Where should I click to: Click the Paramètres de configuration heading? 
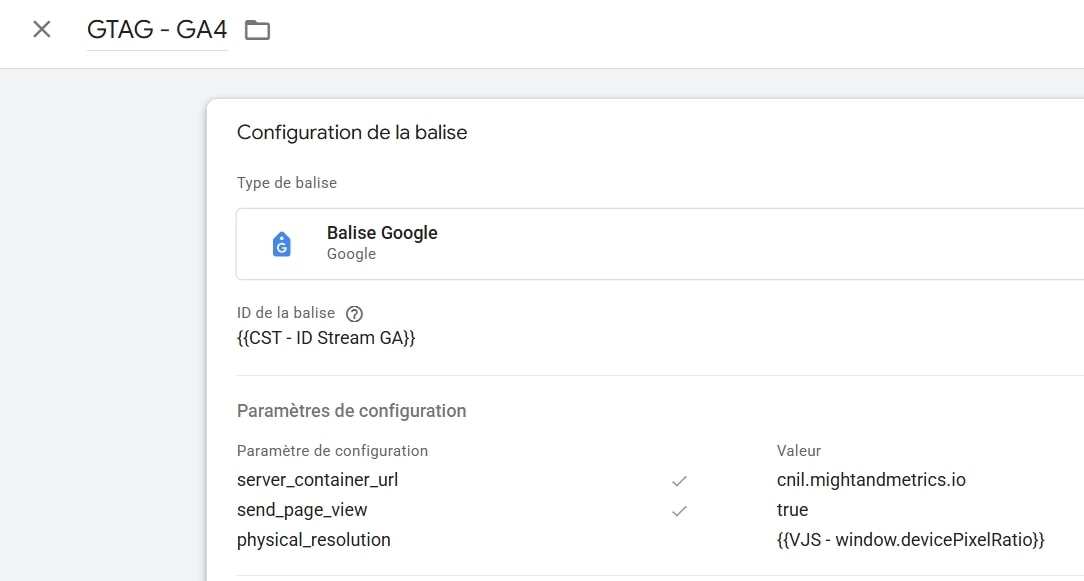coord(351,410)
